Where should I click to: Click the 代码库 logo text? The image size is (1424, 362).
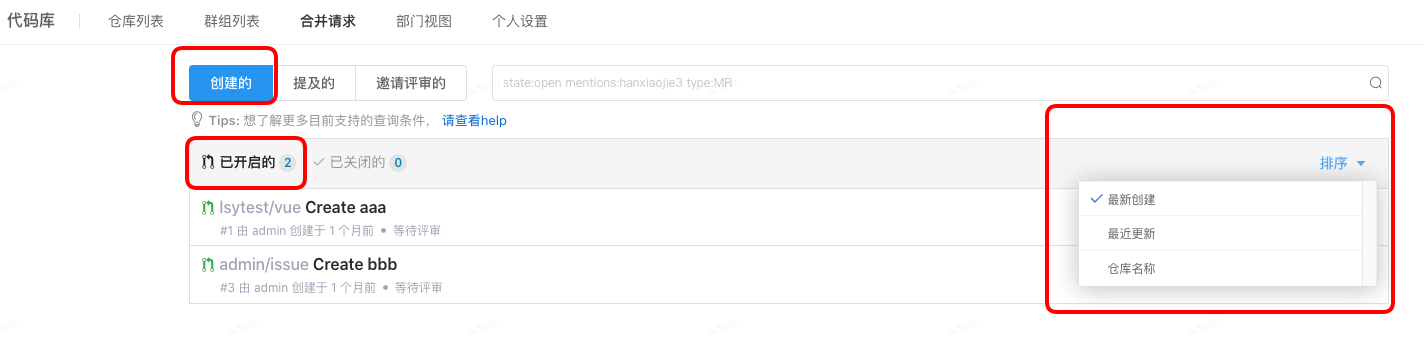(x=31, y=21)
